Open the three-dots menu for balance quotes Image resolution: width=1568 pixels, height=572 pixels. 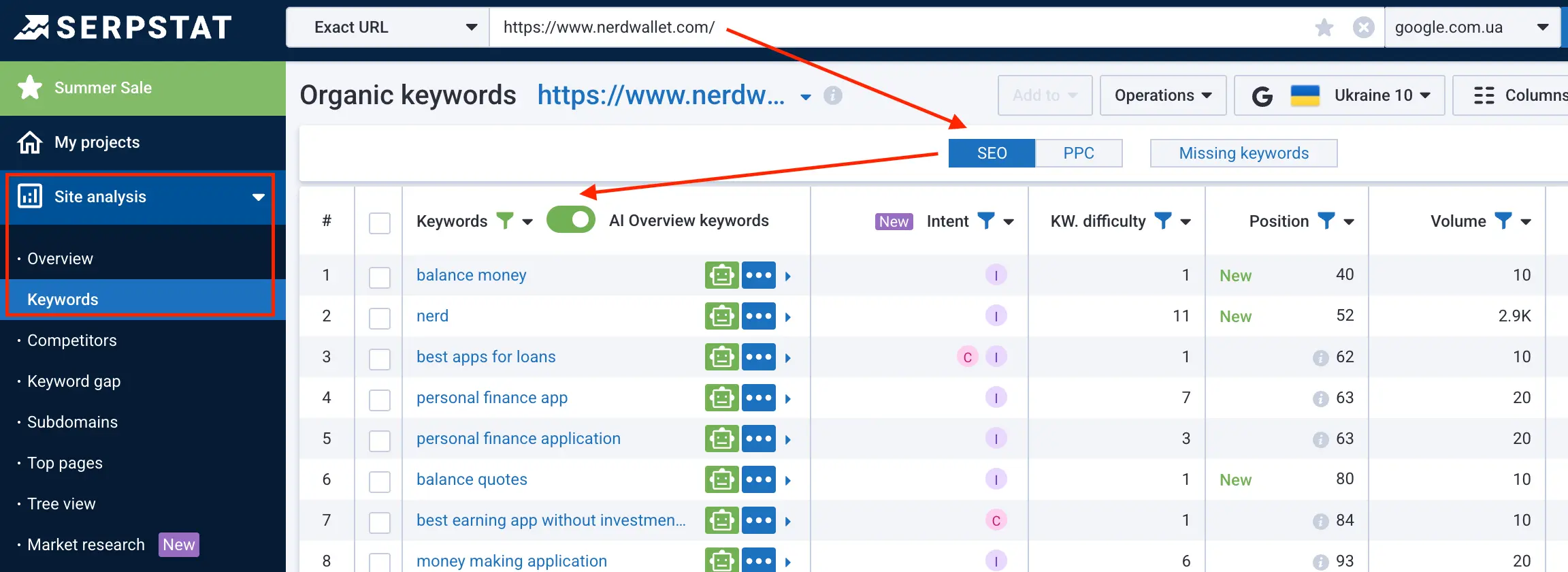point(759,479)
